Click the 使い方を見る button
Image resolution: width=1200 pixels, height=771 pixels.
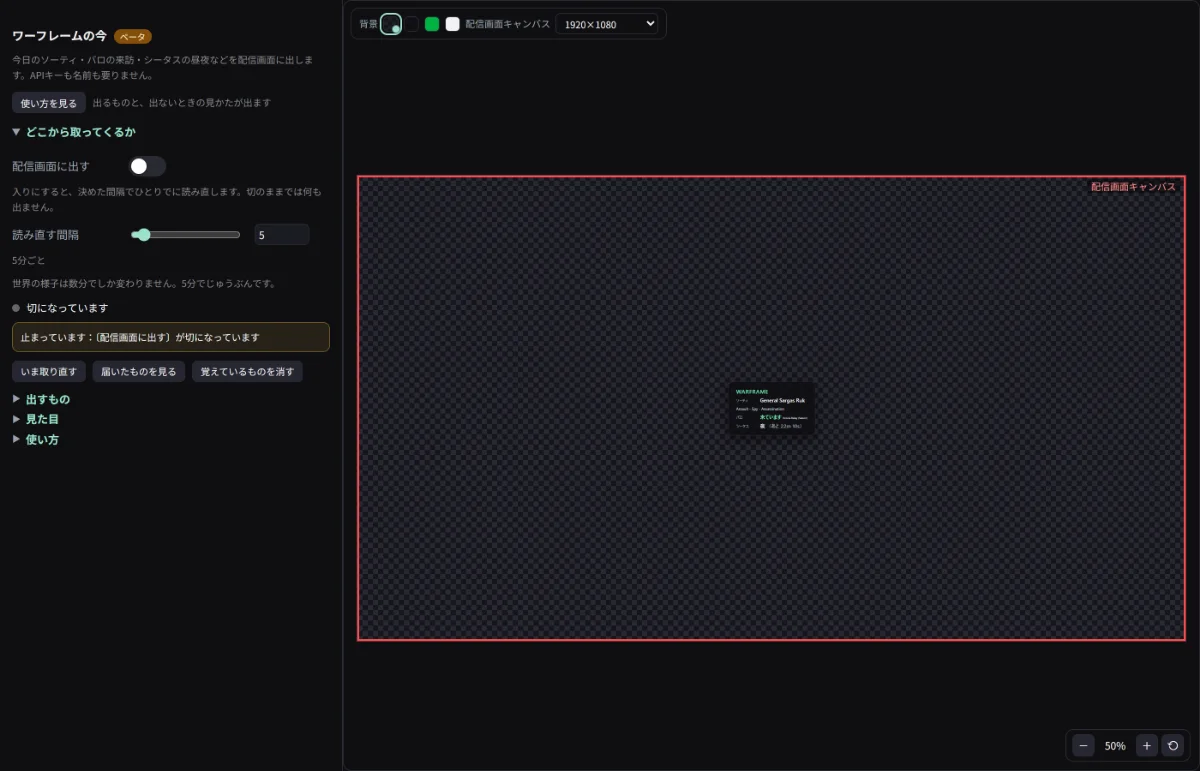pos(49,103)
